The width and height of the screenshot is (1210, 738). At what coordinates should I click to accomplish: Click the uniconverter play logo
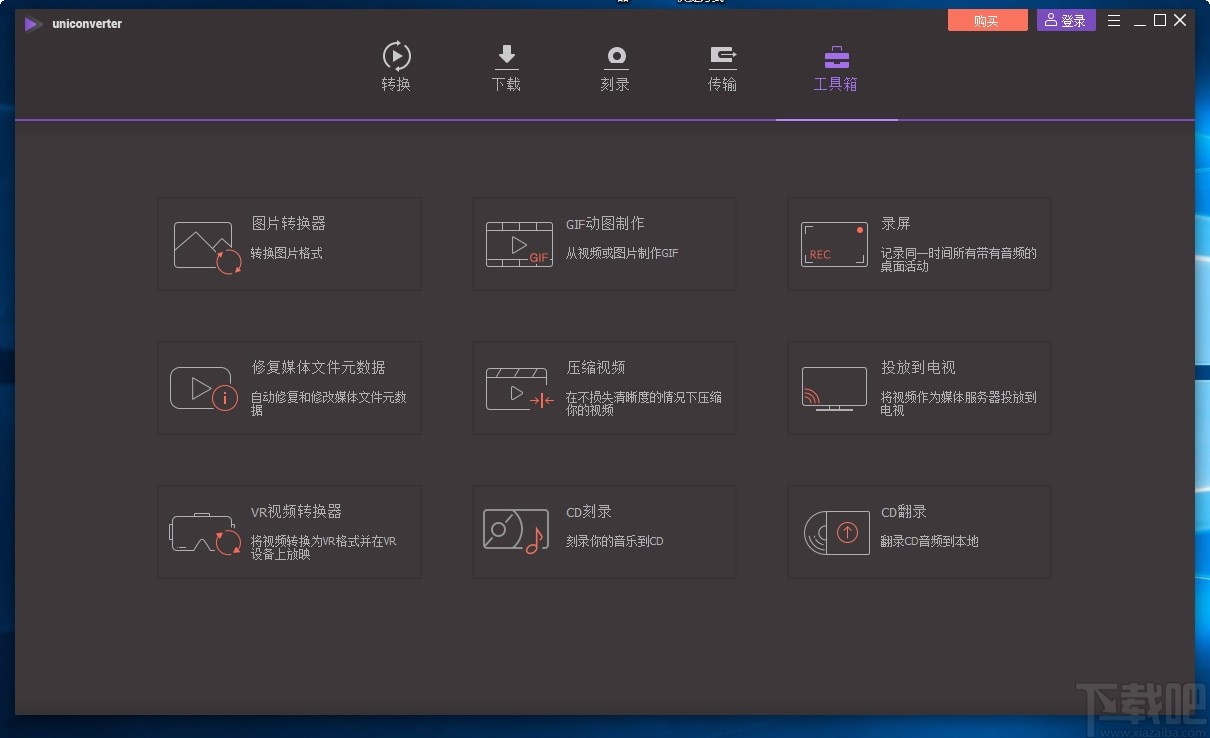31,24
